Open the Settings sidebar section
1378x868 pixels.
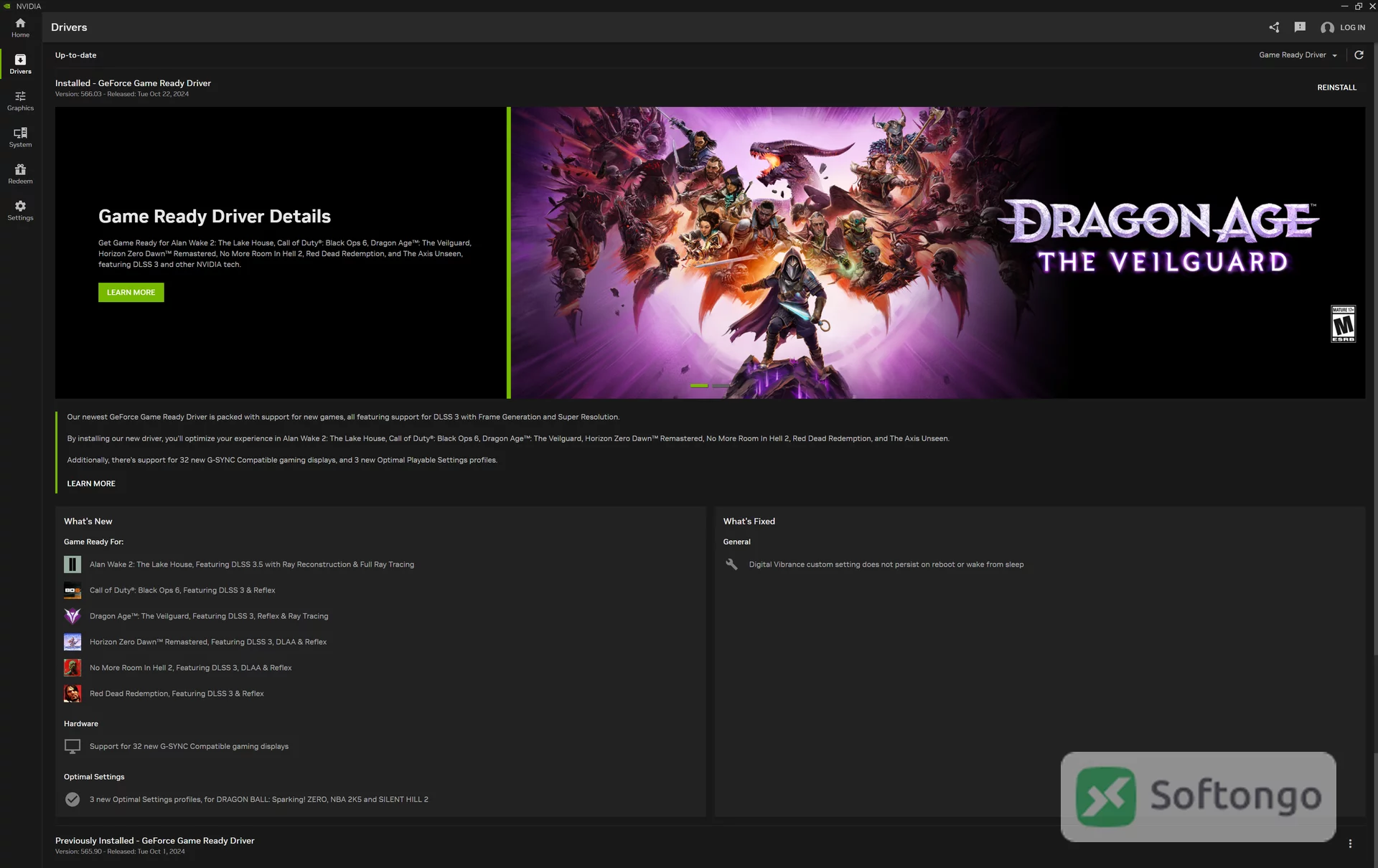tap(20, 211)
